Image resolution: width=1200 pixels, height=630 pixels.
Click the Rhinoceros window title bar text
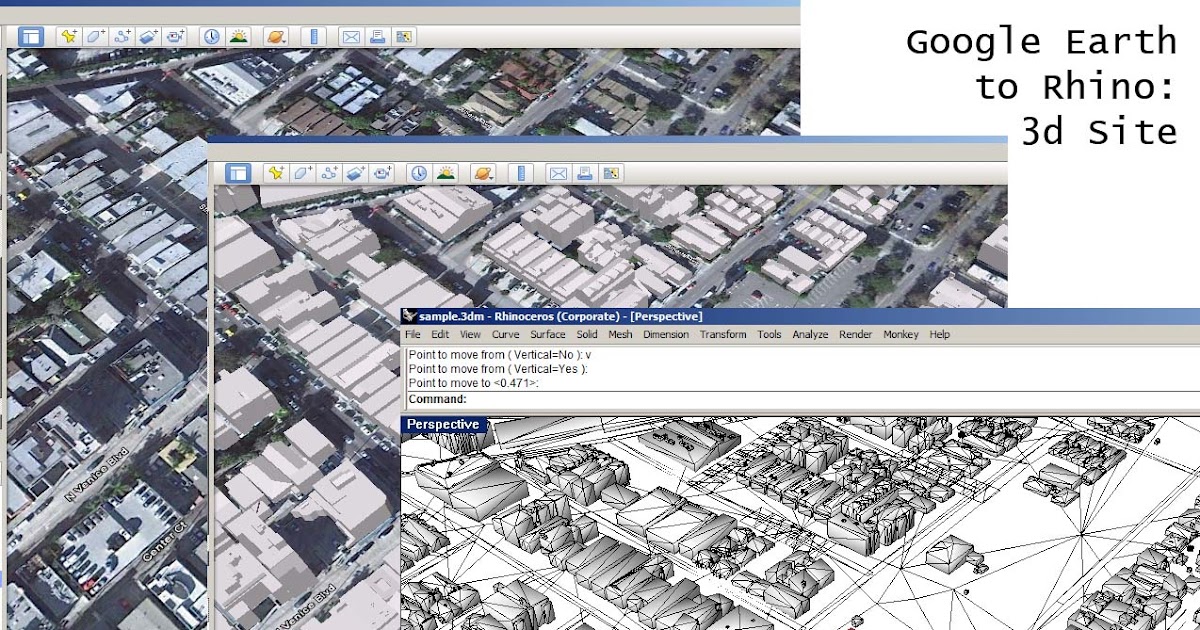point(561,316)
